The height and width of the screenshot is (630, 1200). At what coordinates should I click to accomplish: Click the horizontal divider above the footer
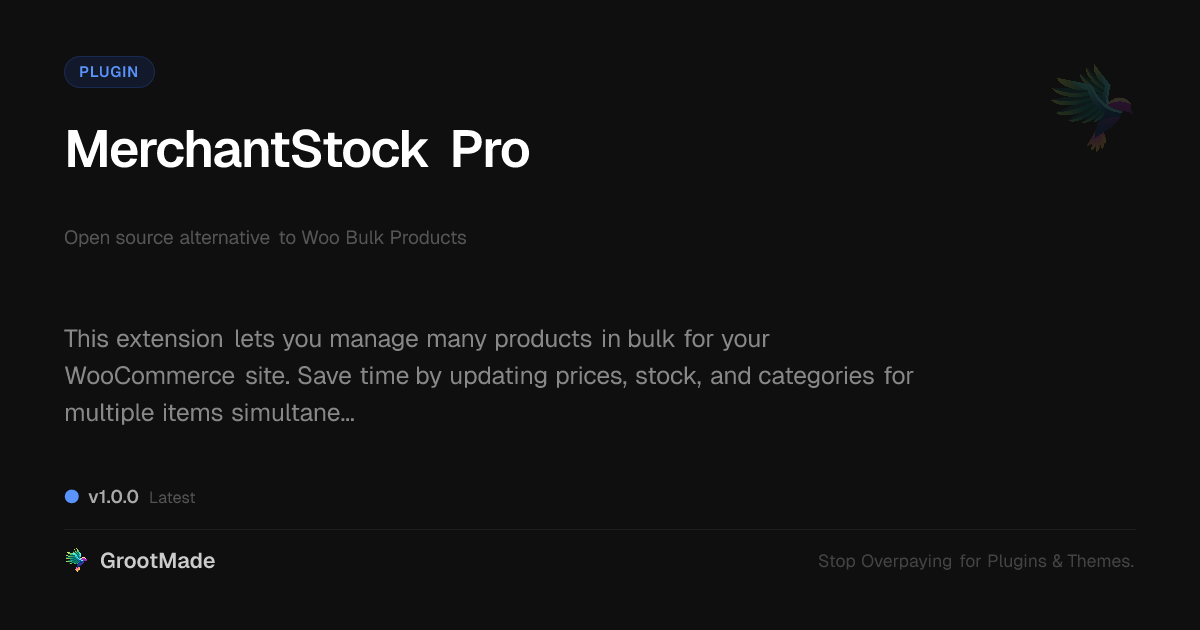(x=600, y=529)
